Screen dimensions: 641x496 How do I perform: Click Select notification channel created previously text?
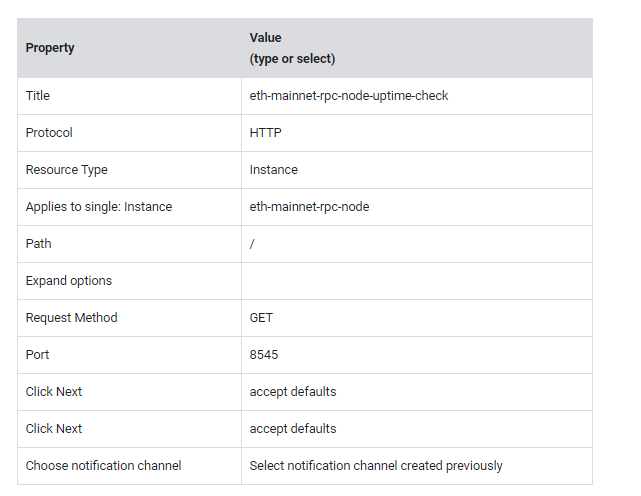click(376, 466)
